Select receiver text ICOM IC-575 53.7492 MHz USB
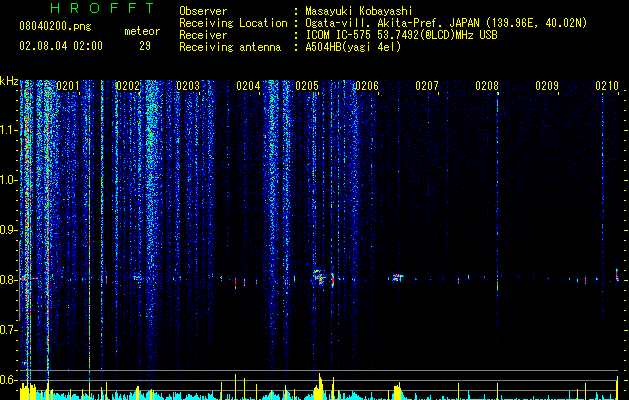Viewport: 629px width, 400px height. 401,35
